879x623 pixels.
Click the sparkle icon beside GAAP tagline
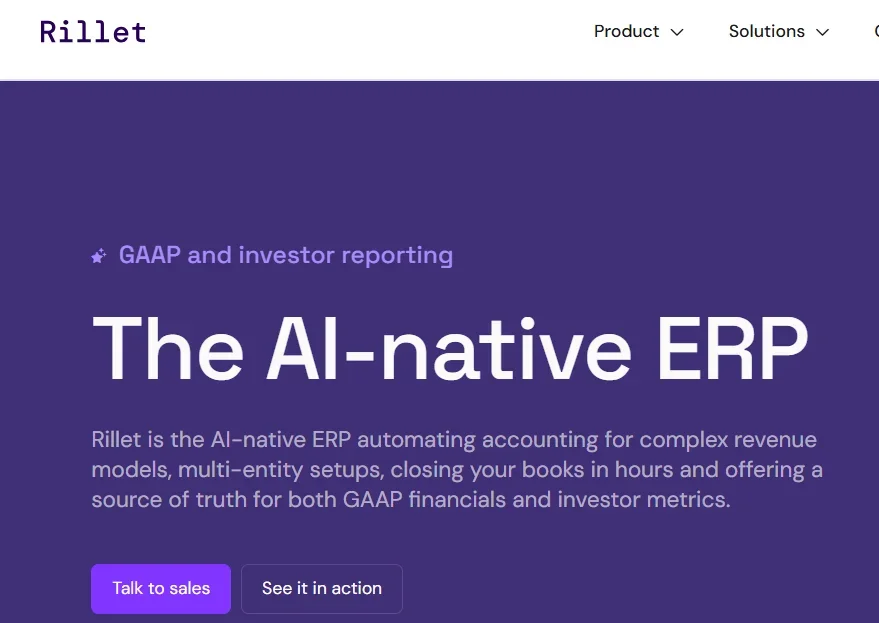[x=98, y=257]
